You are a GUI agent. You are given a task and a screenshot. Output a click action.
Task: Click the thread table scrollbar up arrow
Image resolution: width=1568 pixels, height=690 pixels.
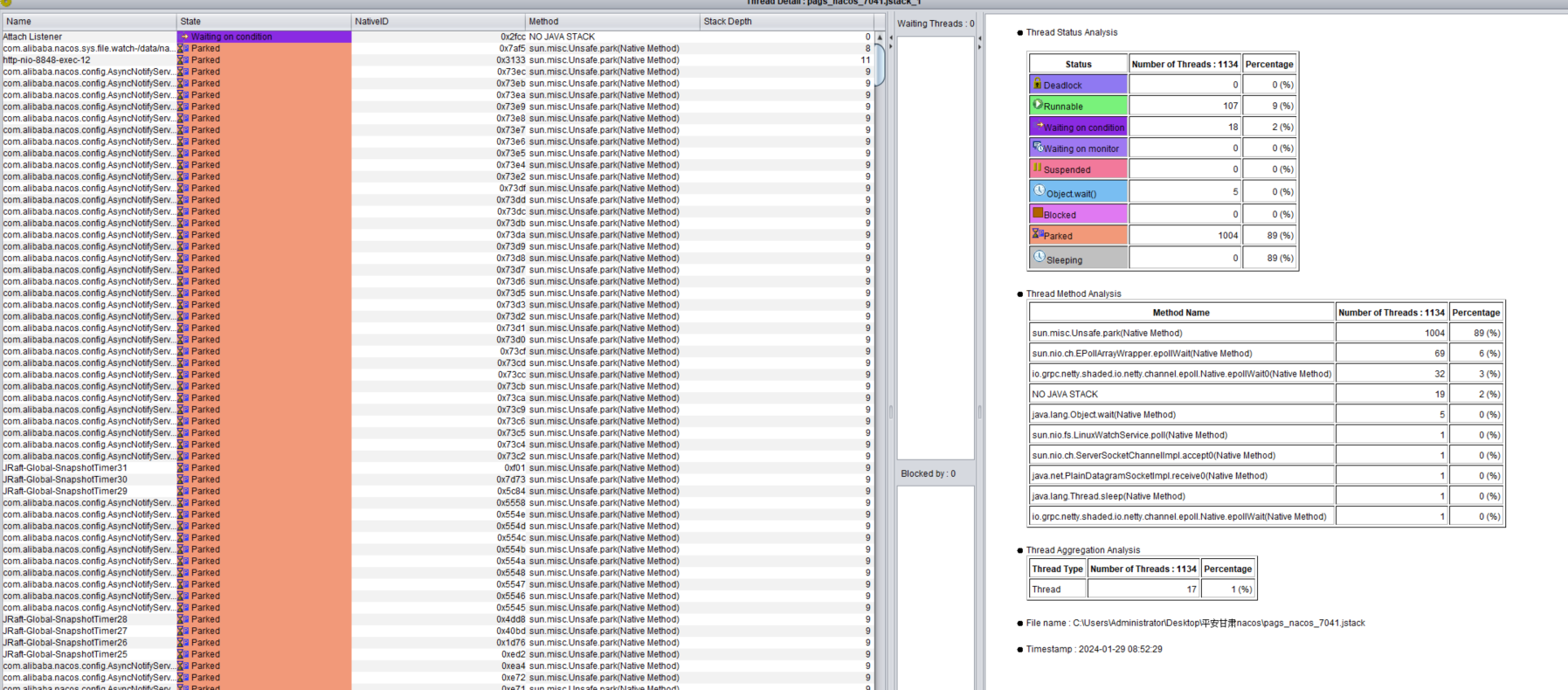pyautogui.click(x=880, y=38)
